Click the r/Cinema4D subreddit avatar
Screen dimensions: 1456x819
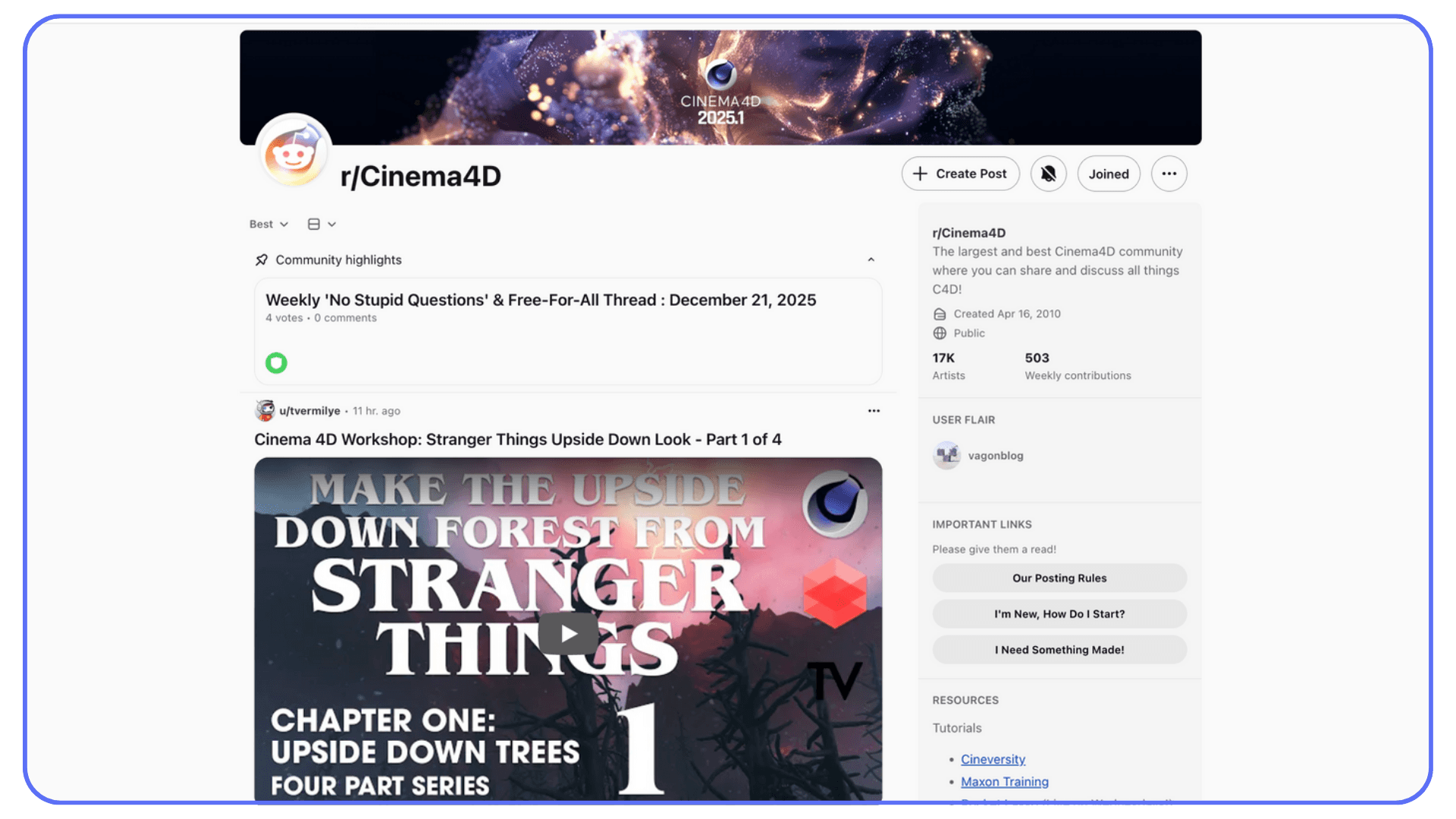click(x=293, y=151)
